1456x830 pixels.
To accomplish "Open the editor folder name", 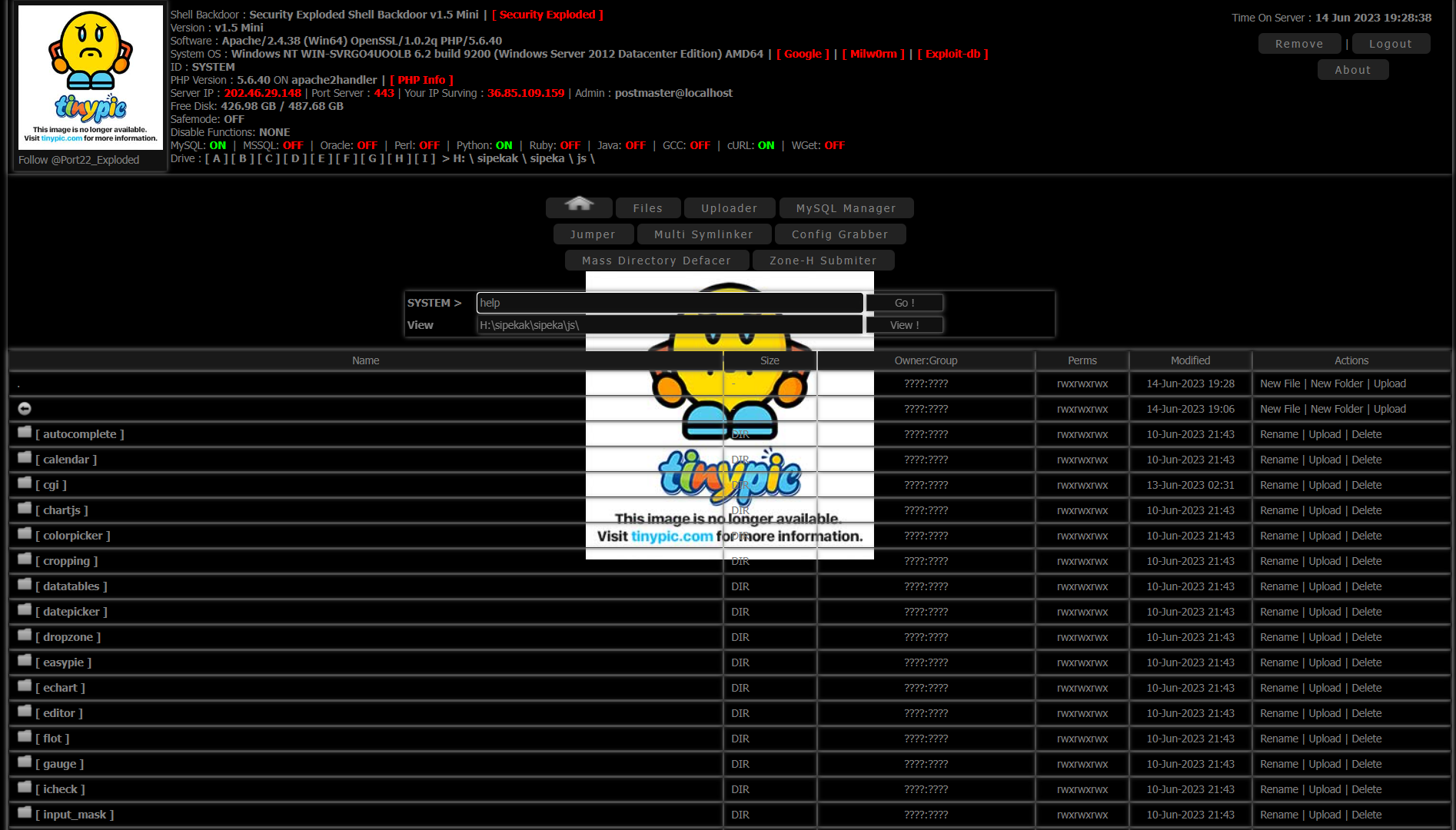I will click(59, 713).
